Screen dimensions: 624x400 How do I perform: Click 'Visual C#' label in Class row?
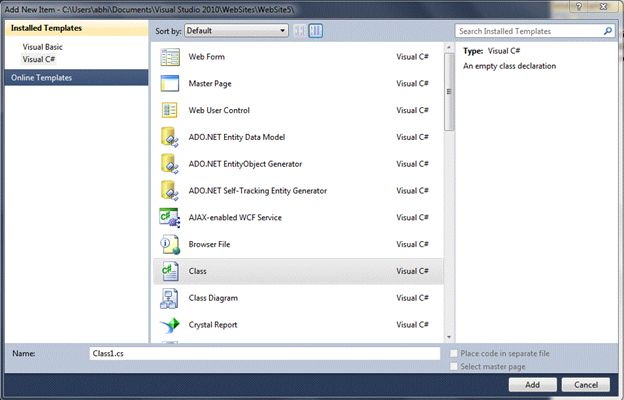pos(412,271)
